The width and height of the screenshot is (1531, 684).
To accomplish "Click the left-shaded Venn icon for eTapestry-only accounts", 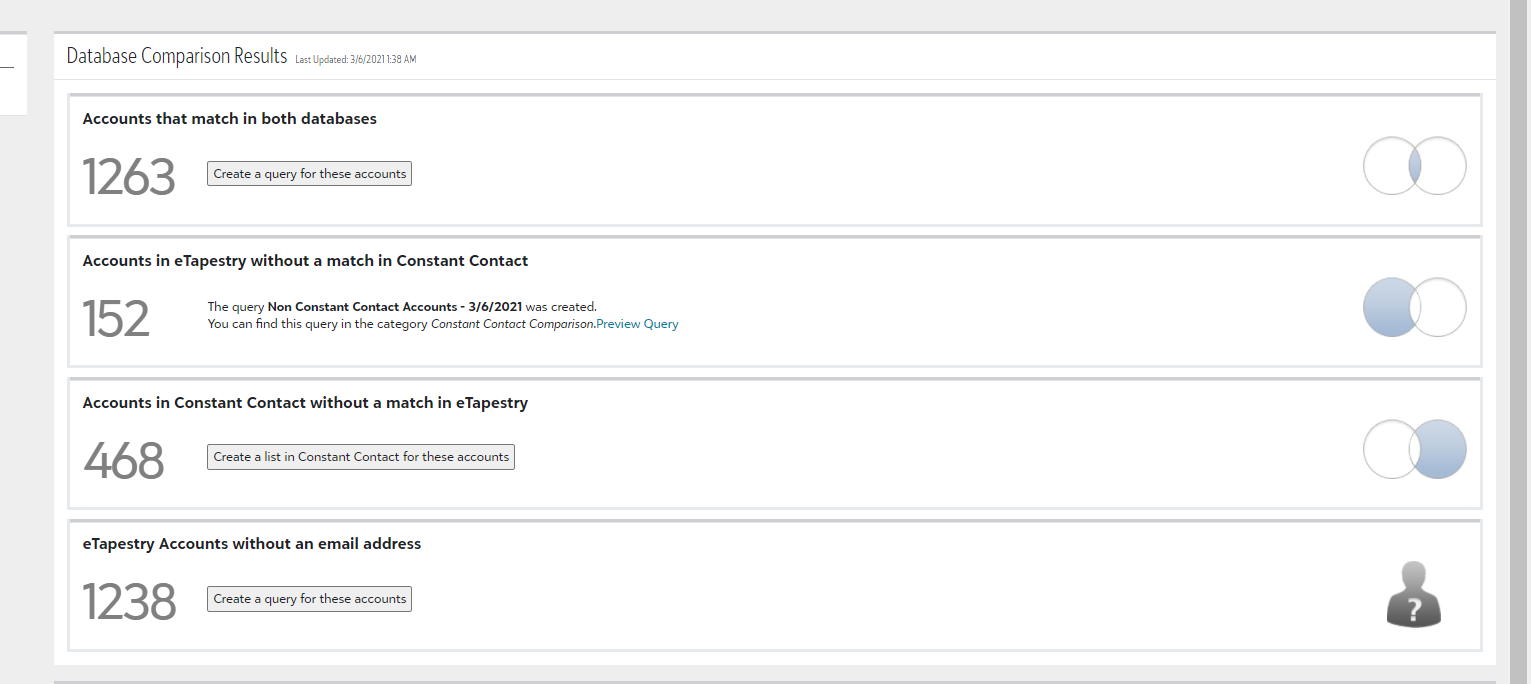I will pyautogui.click(x=1414, y=307).
